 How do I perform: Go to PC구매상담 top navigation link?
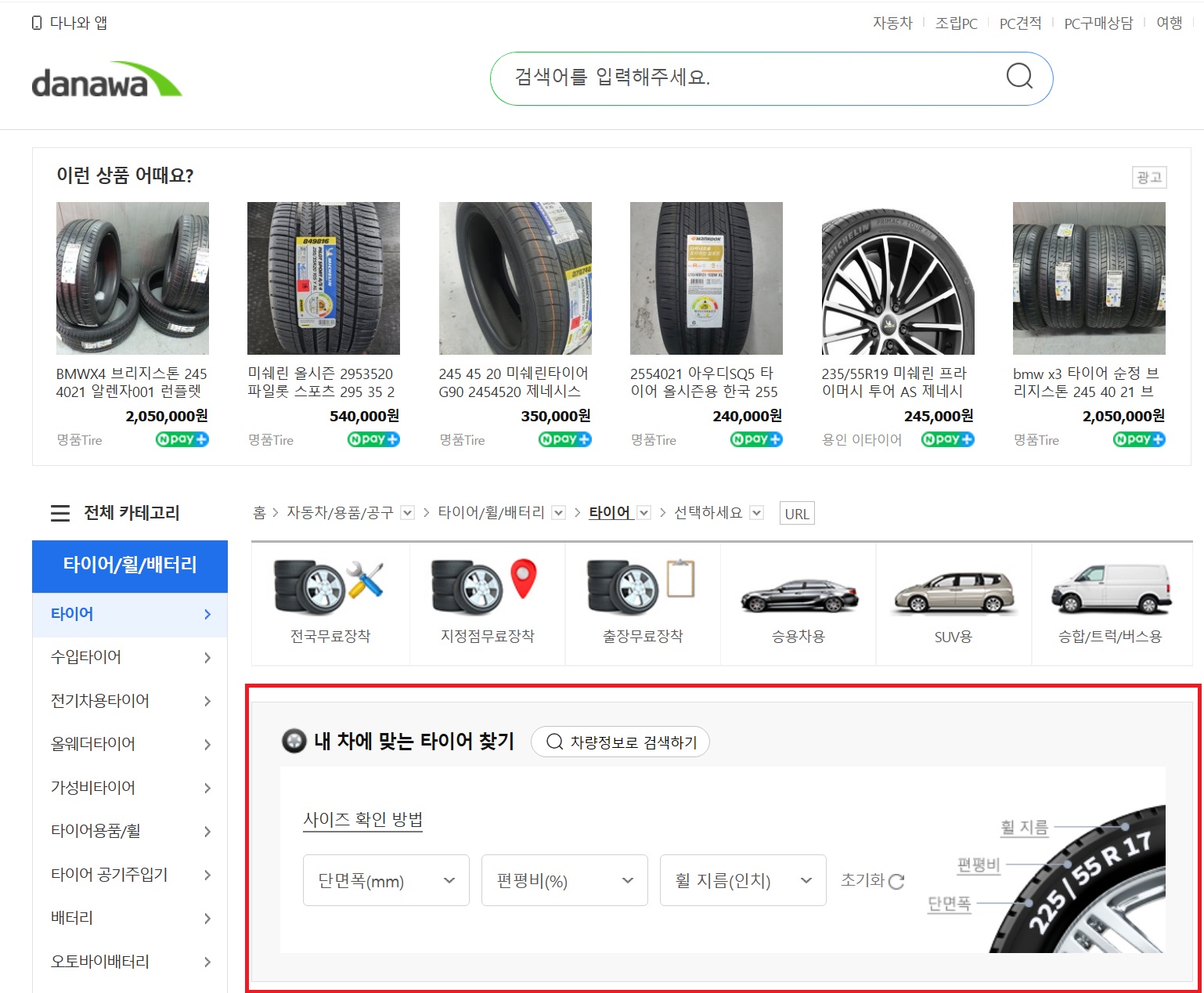1098,23
